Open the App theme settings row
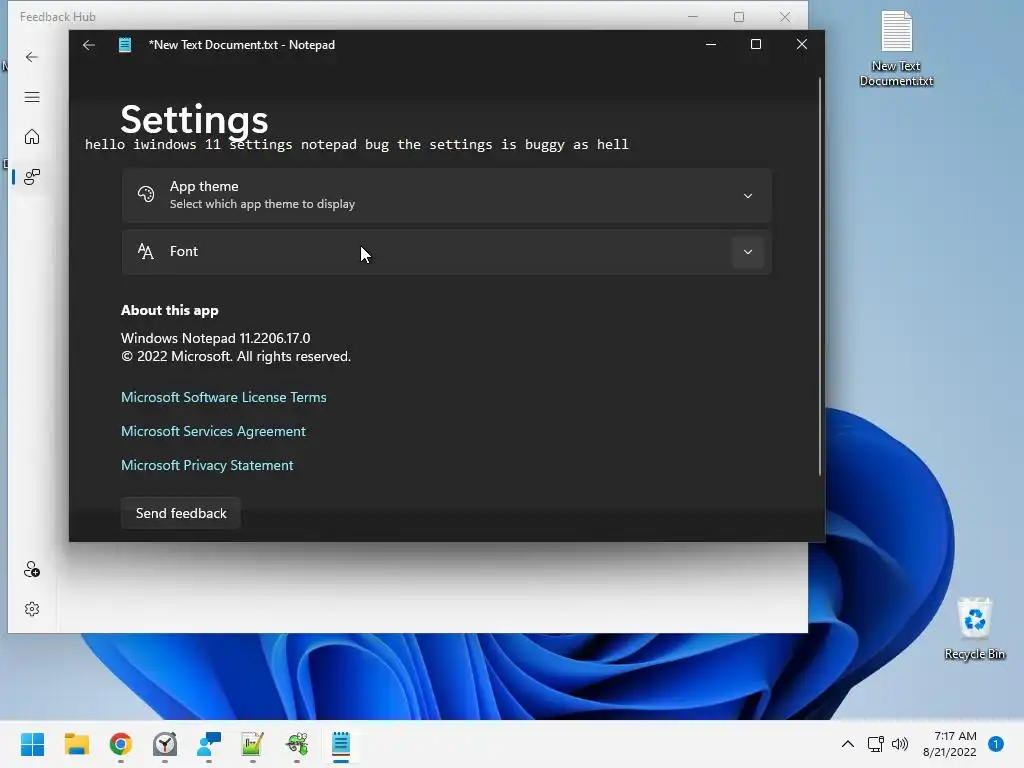The width and height of the screenshot is (1024, 768). pyautogui.click(x=447, y=195)
